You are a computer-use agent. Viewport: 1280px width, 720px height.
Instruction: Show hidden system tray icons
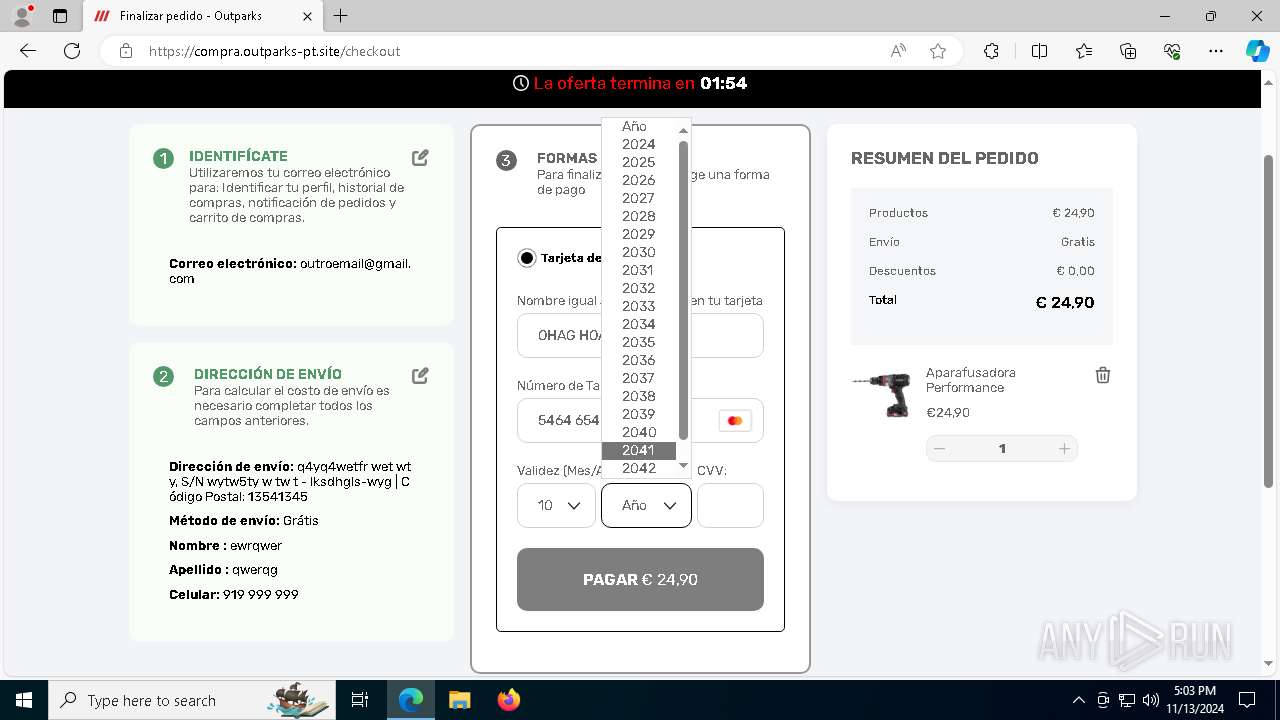1078,700
